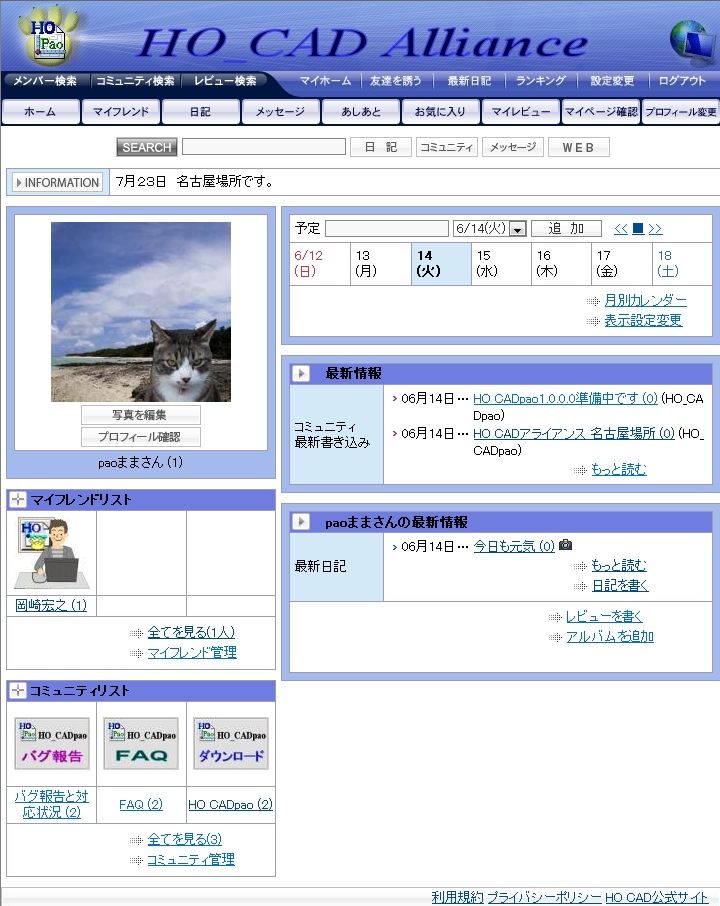Click the 最新情報 arrow icon
720x906 pixels.
pos(300,373)
